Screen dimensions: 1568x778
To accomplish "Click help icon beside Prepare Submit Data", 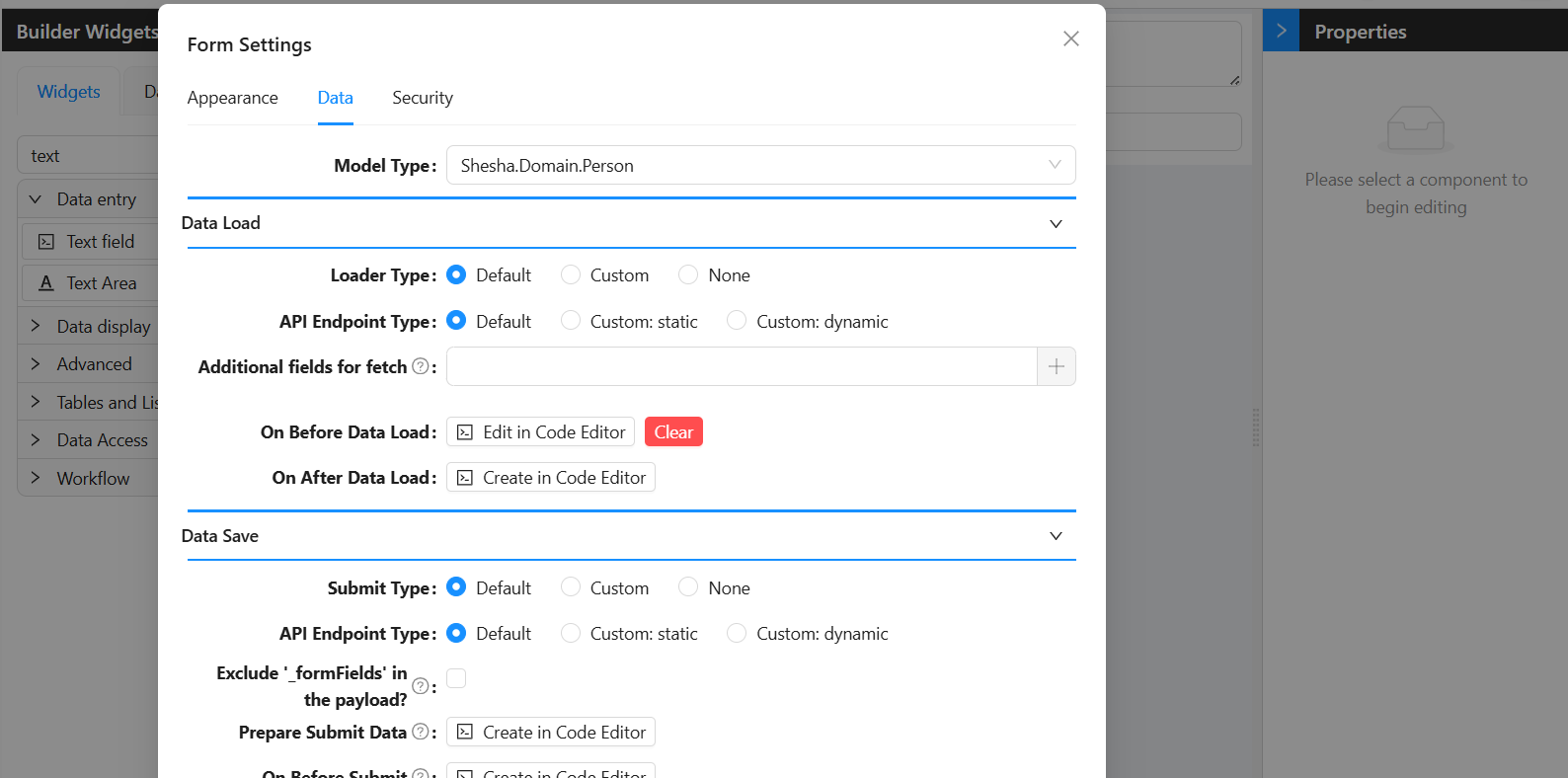I will click(x=420, y=732).
